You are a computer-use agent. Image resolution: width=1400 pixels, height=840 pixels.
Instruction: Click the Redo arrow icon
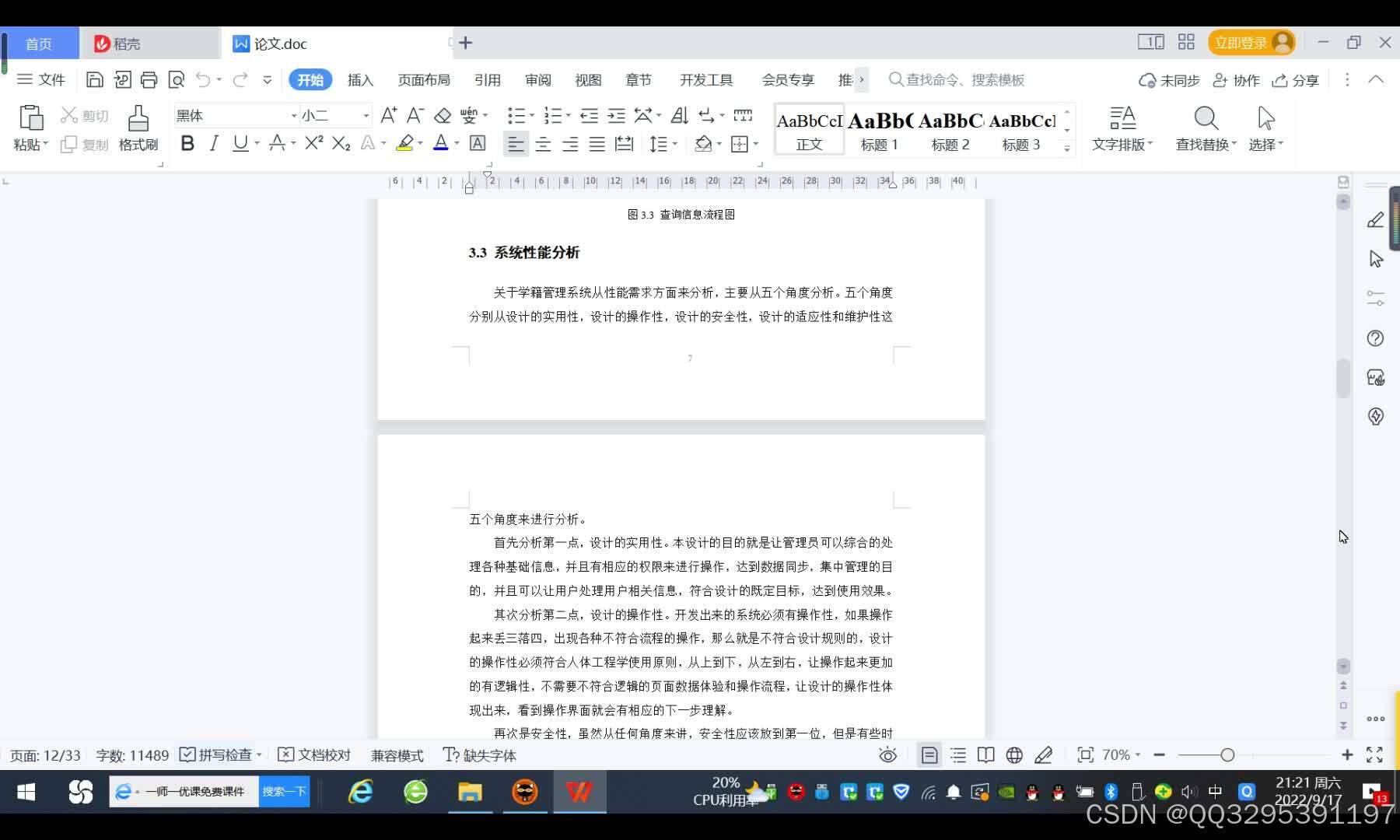(240, 79)
